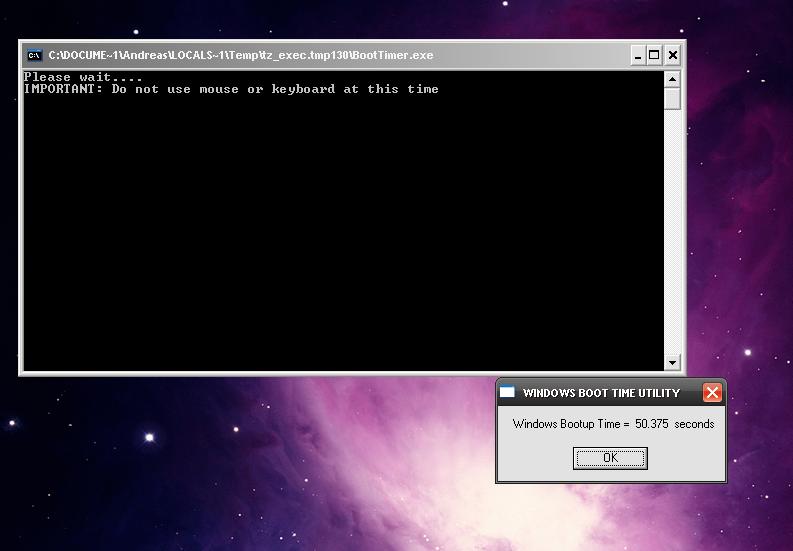
Task: Click the console vertical scrollbar thumb
Action: (x=672, y=99)
